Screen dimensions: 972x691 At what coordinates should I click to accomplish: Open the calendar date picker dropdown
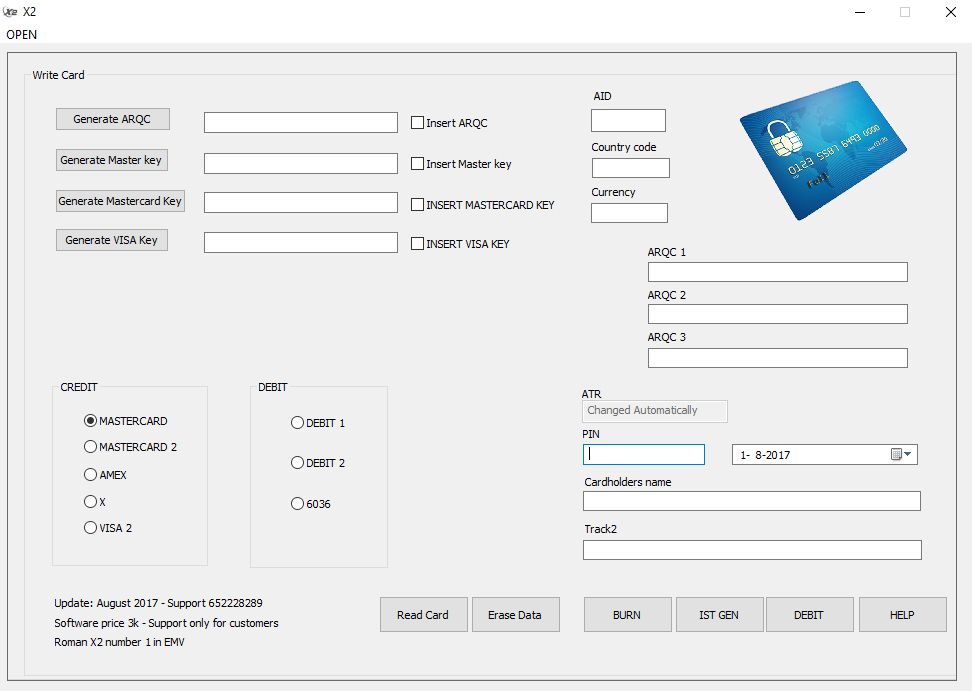(x=901, y=454)
